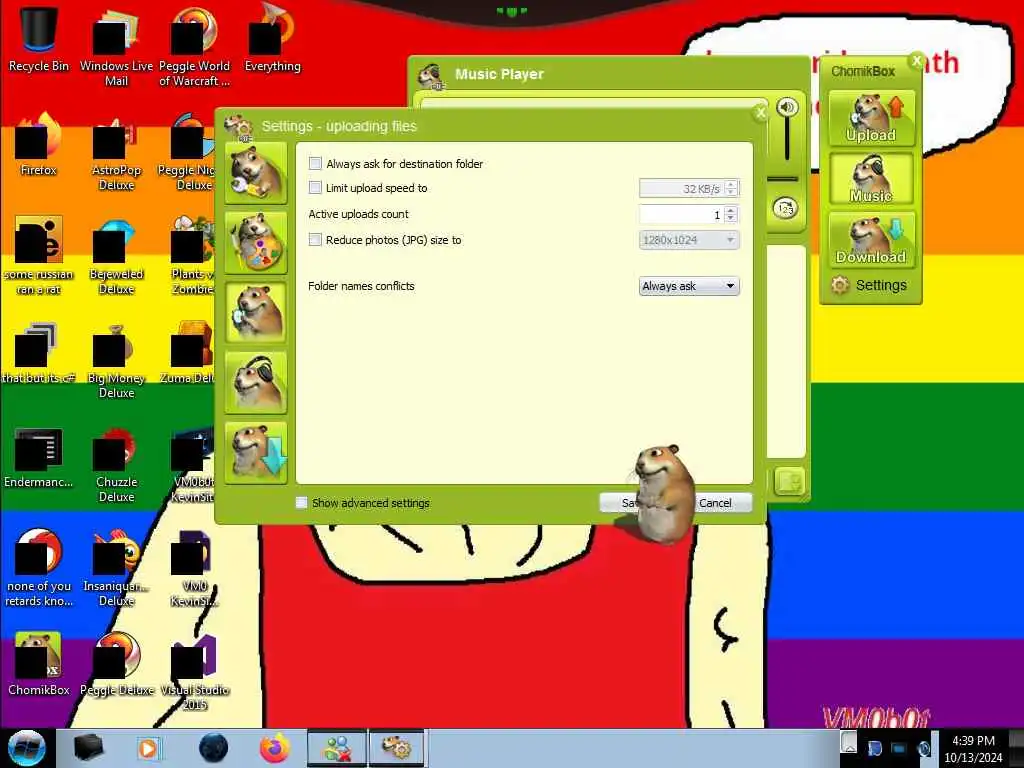Open some russian ran a rat icon

tap(39, 255)
